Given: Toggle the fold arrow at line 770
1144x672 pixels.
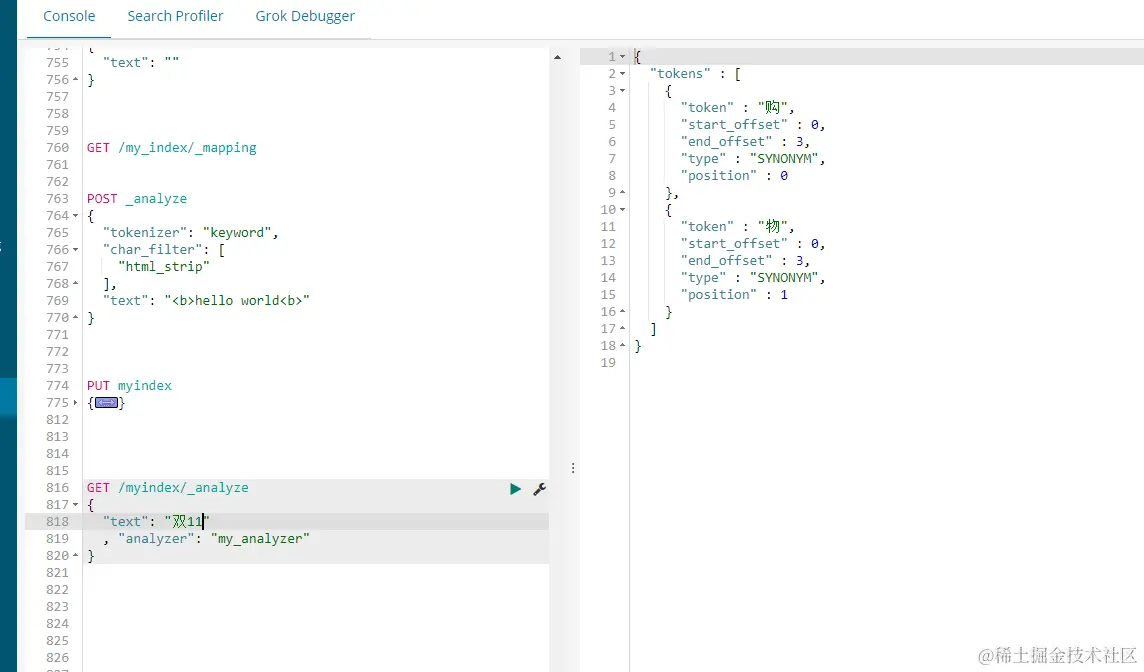Looking at the screenshot, I should click(x=75, y=317).
